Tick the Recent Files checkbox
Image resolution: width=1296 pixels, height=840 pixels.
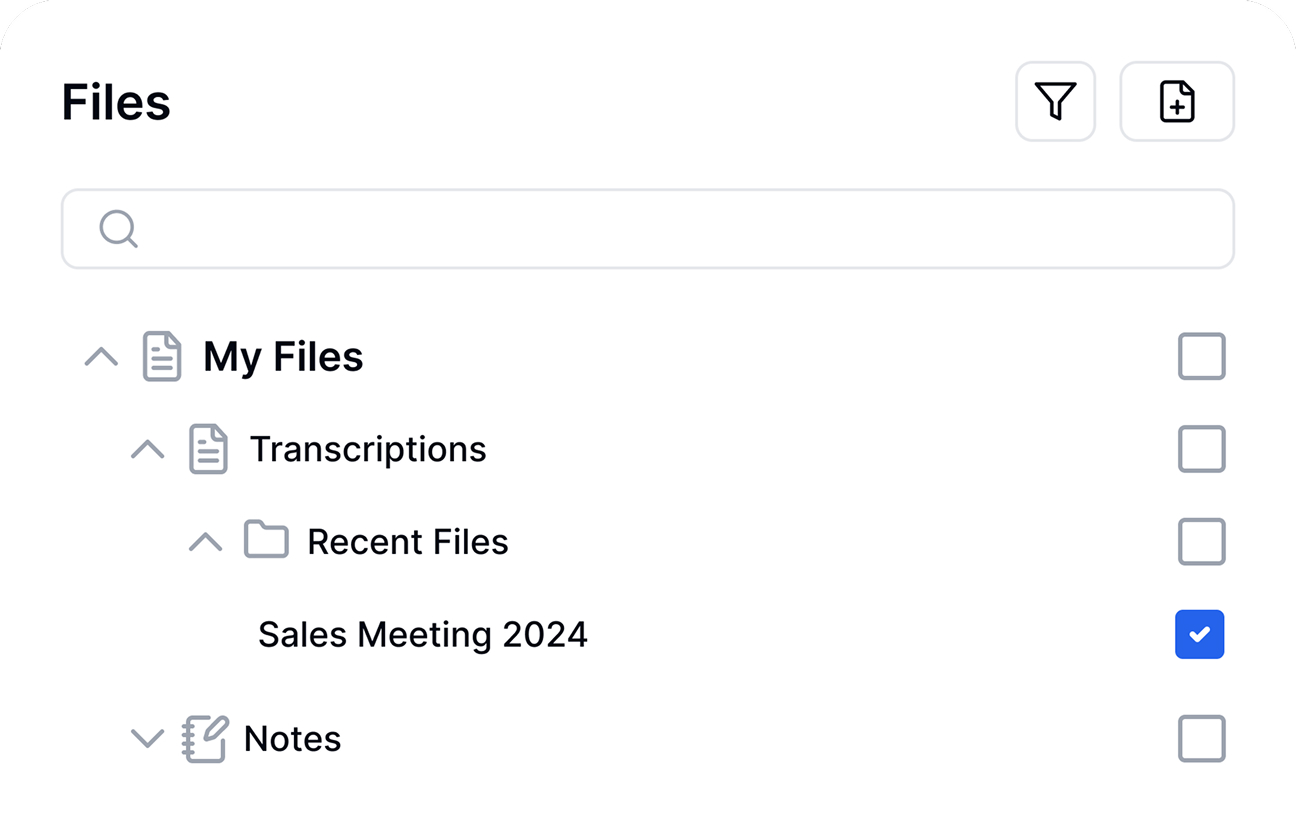click(x=1201, y=542)
